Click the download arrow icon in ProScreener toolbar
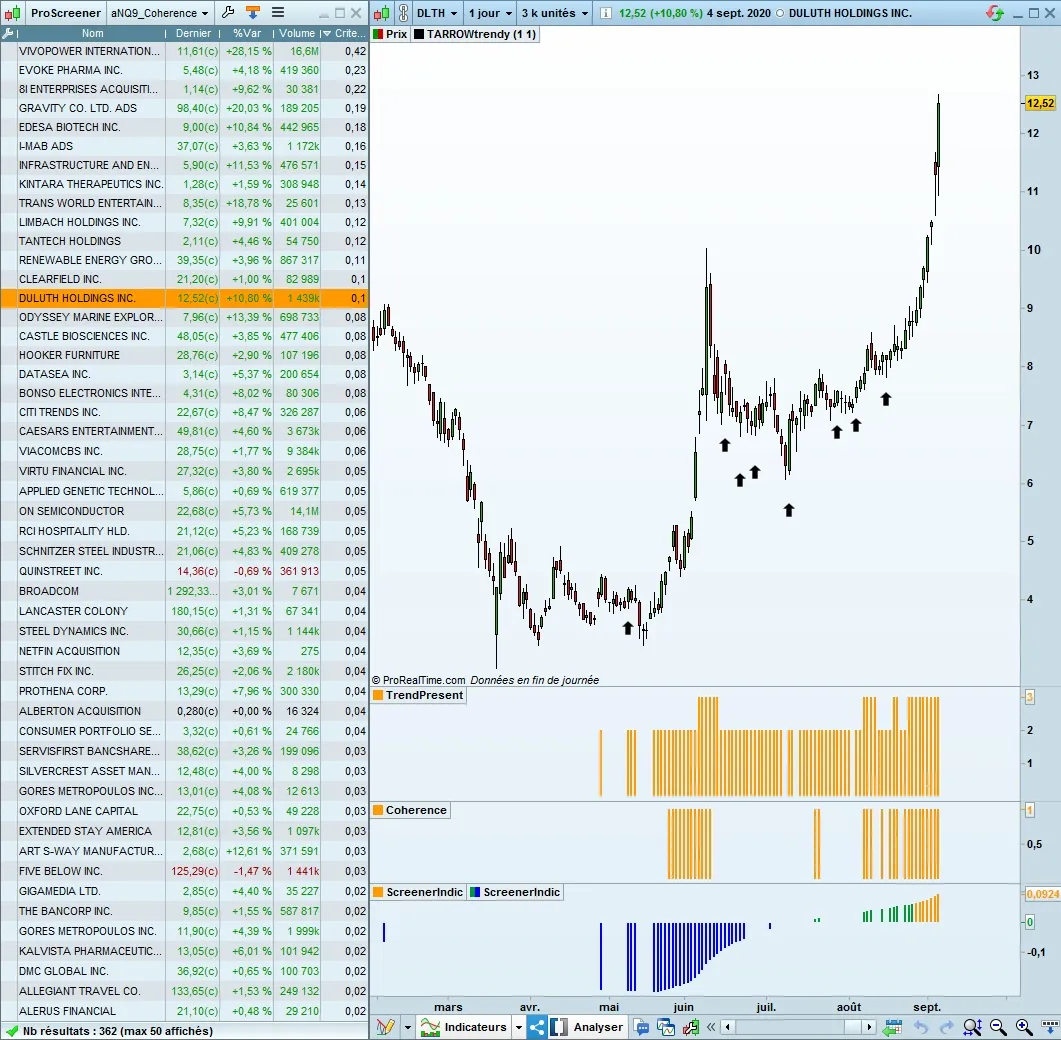Screen dimensions: 1061x1040 point(253,13)
